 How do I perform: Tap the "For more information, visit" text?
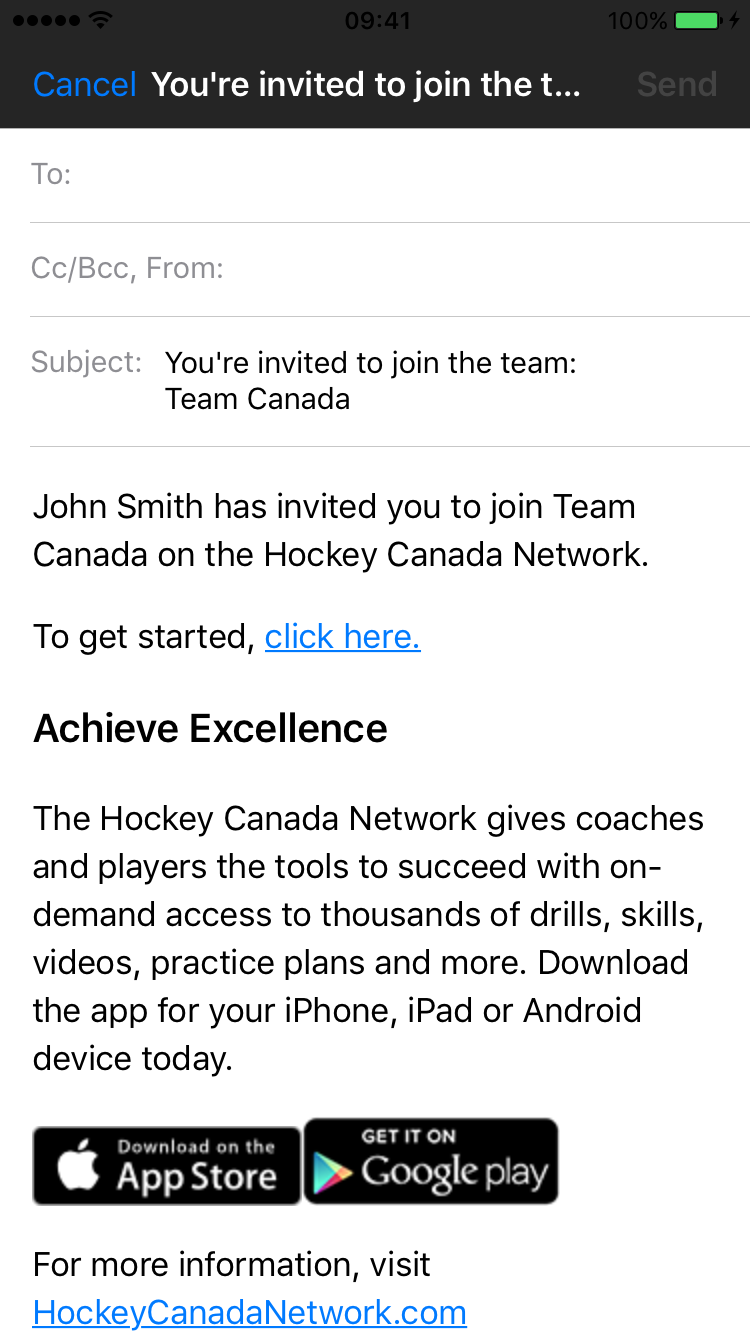tap(232, 1264)
